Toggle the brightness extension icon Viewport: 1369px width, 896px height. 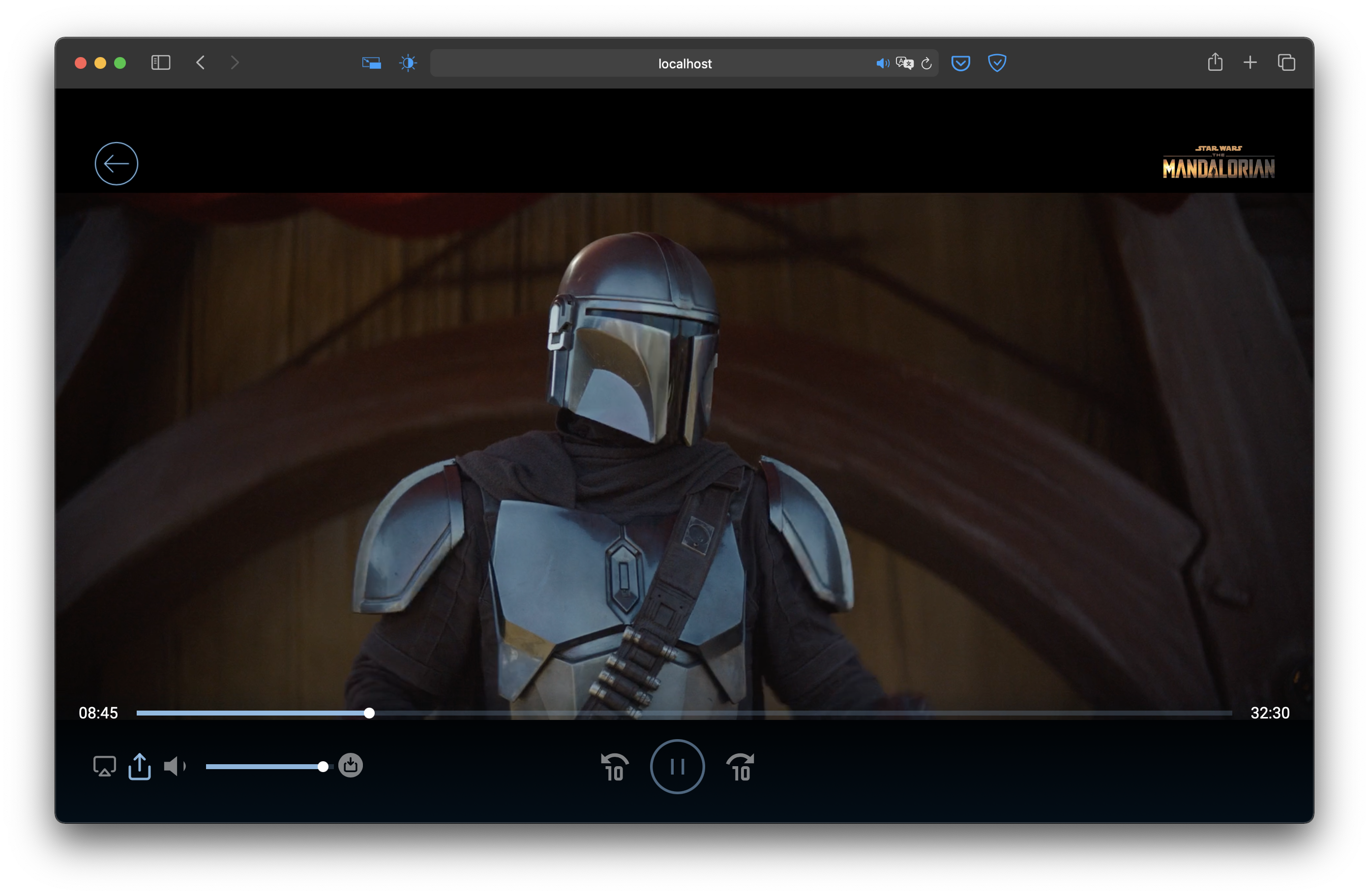click(x=408, y=62)
